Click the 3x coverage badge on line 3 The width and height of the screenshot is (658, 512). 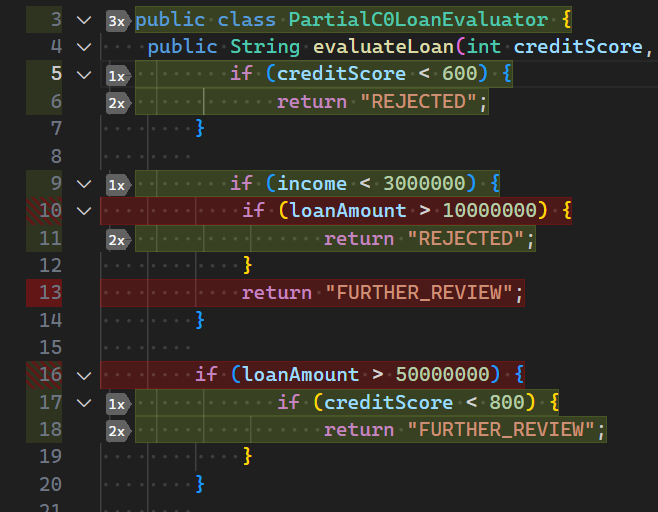coord(118,21)
